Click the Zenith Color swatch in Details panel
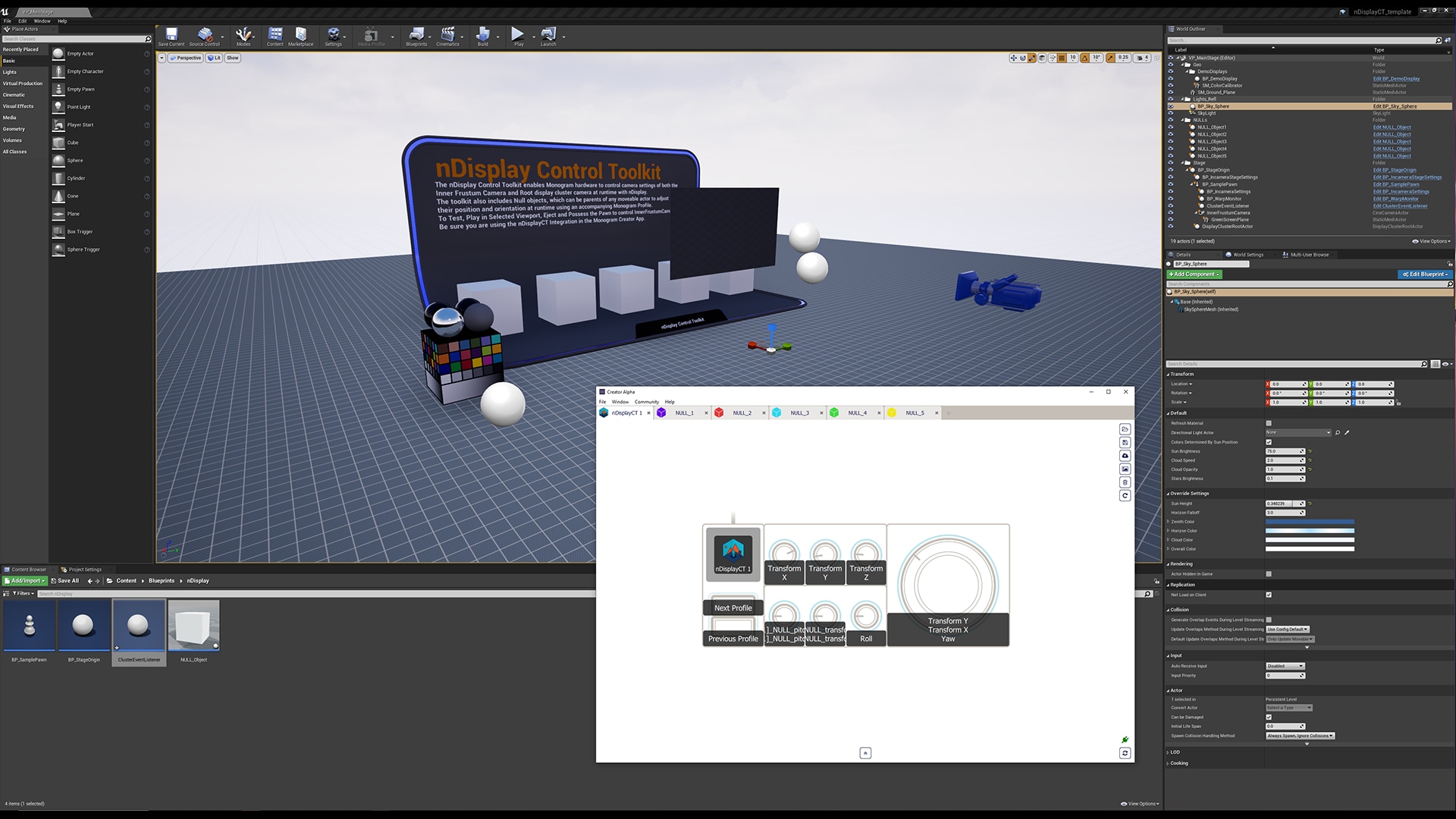The height and width of the screenshot is (819, 1456). click(x=1308, y=522)
